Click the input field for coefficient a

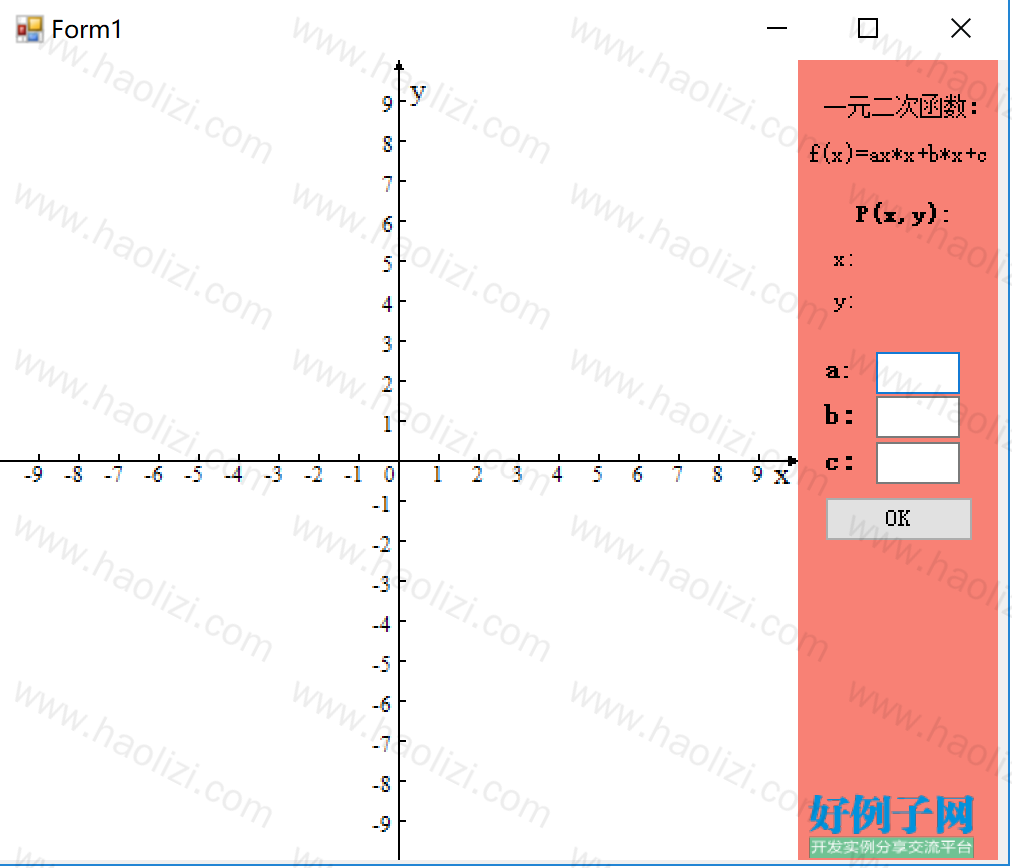pyautogui.click(x=917, y=373)
